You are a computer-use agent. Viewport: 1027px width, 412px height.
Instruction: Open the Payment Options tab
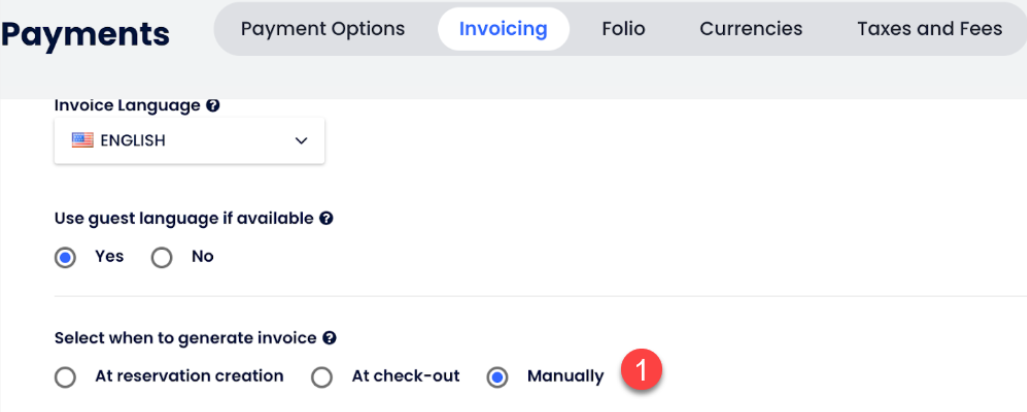pos(323,29)
